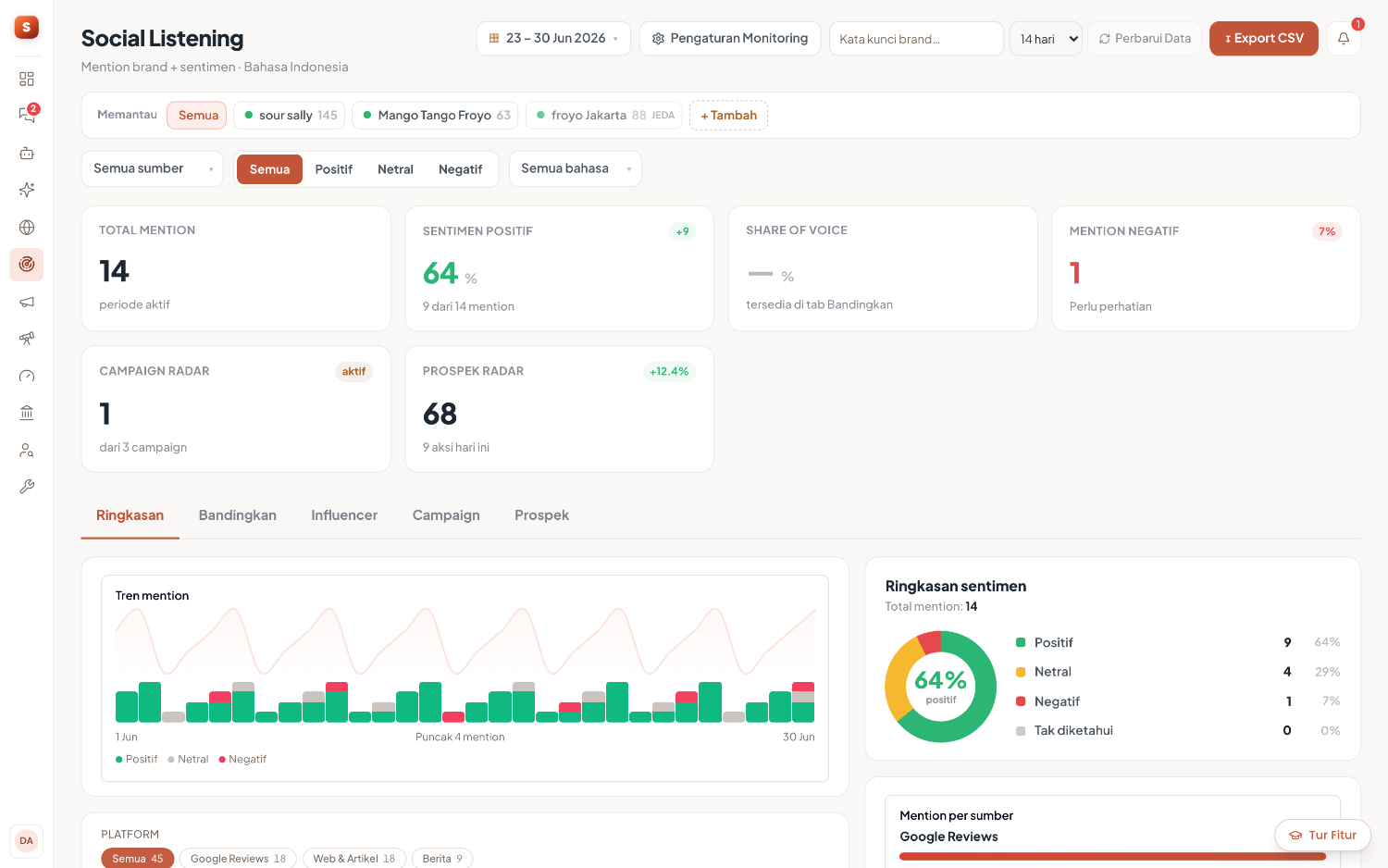Click the Tambah add brand button
Screen dimensions: 1388x868
pyautogui.click(x=728, y=116)
